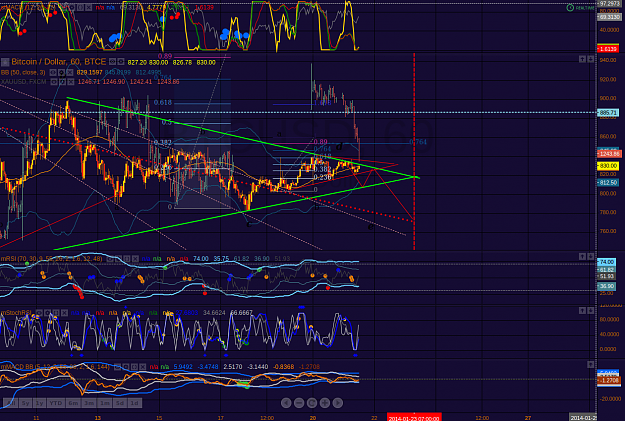Select the 5y time range
625x421 pixels.
(25, 403)
